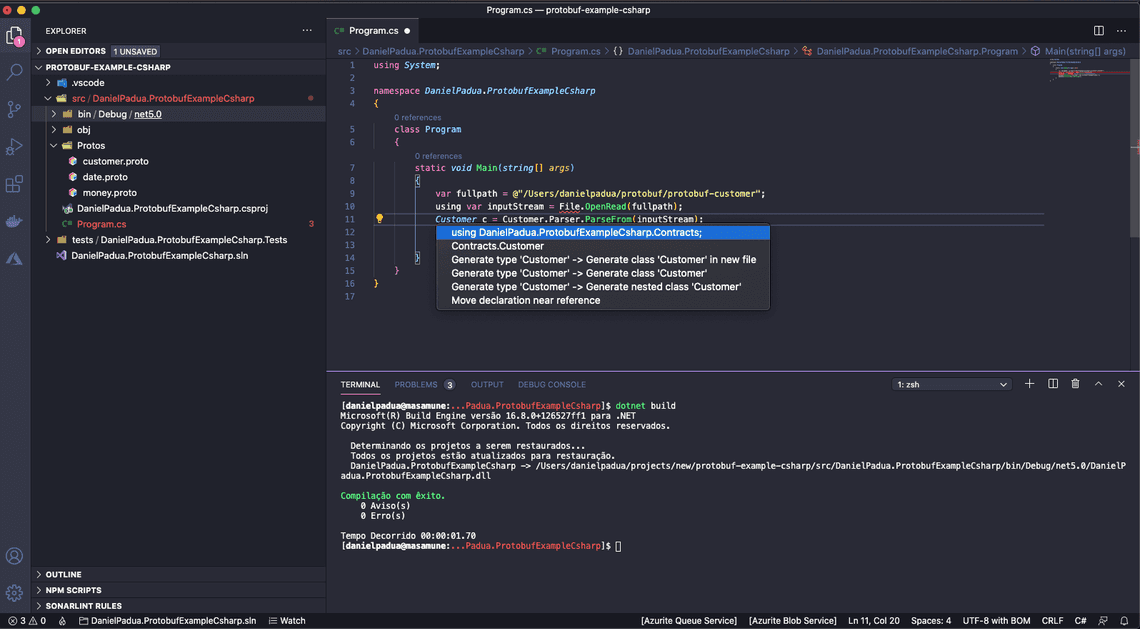Kill the terminal with the trash icon
This screenshot has width=1140, height=629.
click(x=1075, y=383)
